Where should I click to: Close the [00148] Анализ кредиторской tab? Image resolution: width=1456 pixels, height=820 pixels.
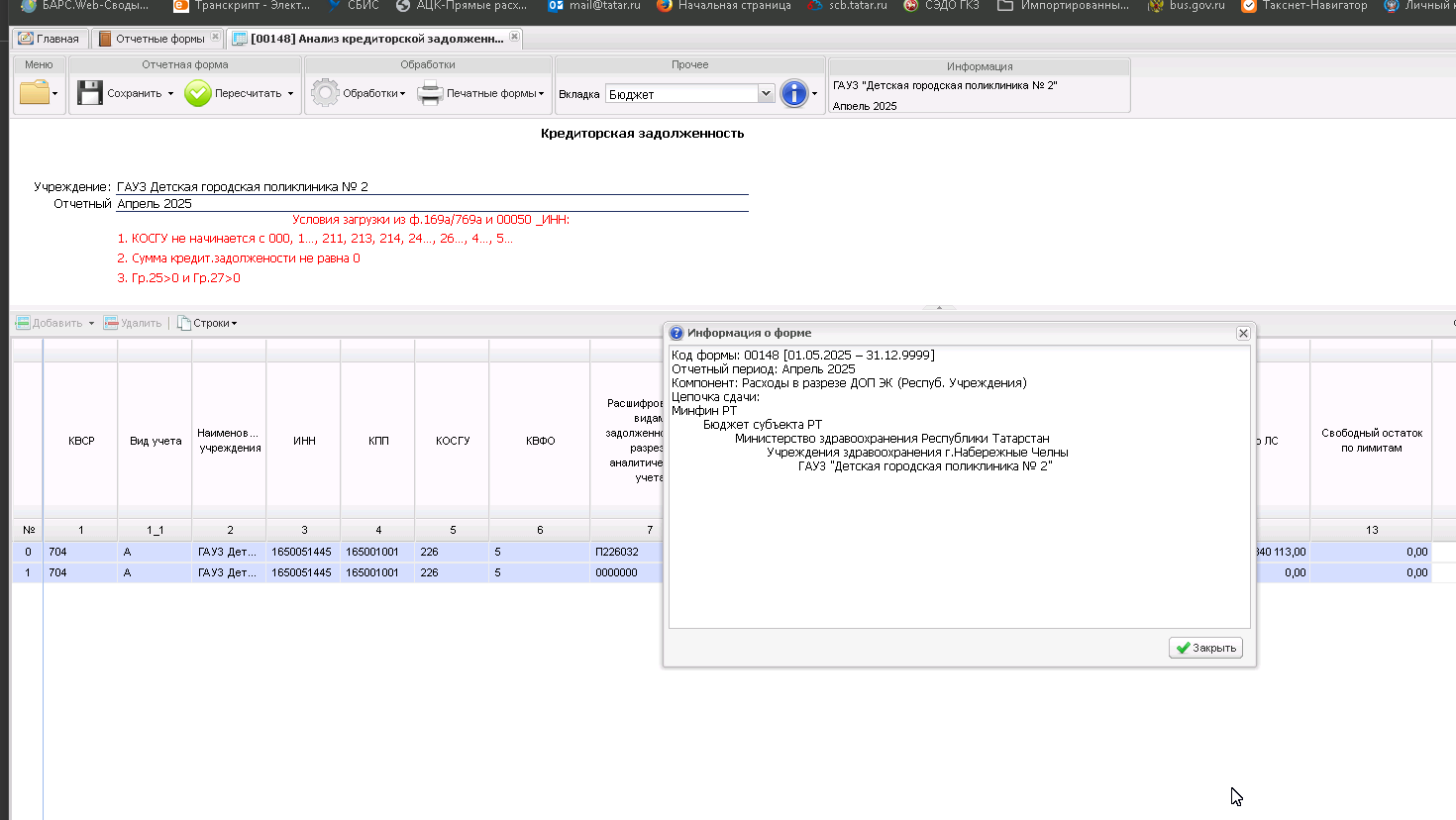click(x=514, y=37)
